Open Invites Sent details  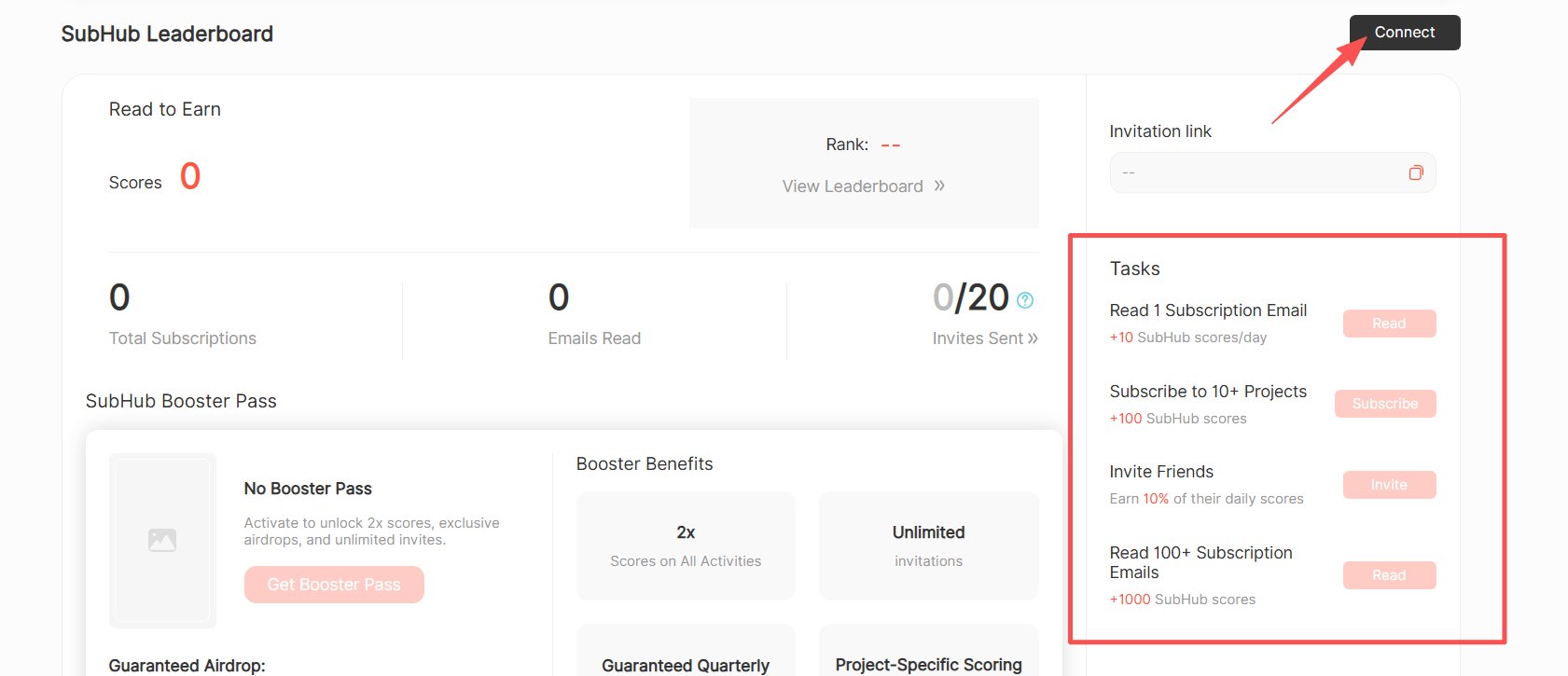pyautogui.click(x=985, y=338)
